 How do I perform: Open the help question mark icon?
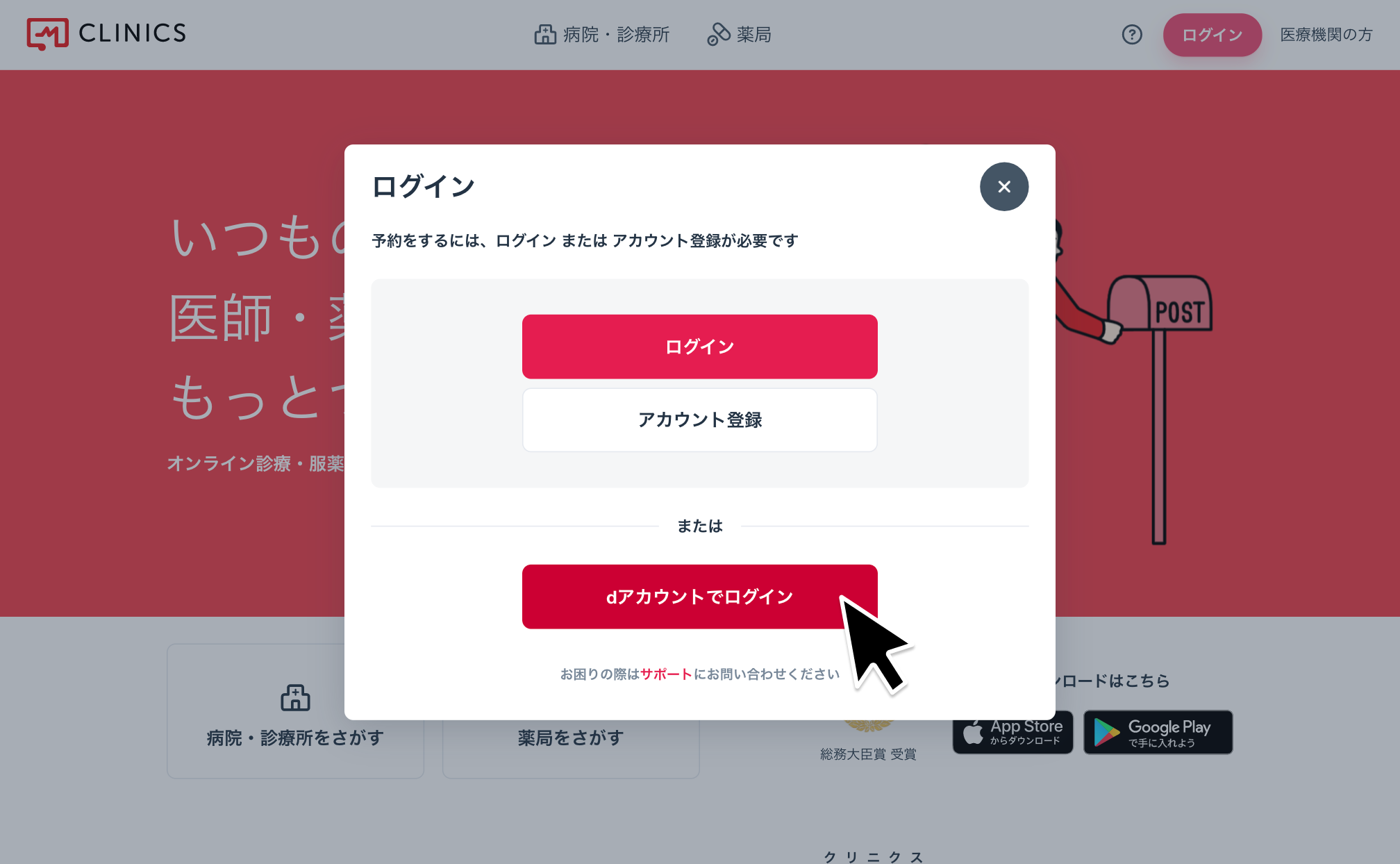click(x=1132, y=35)
